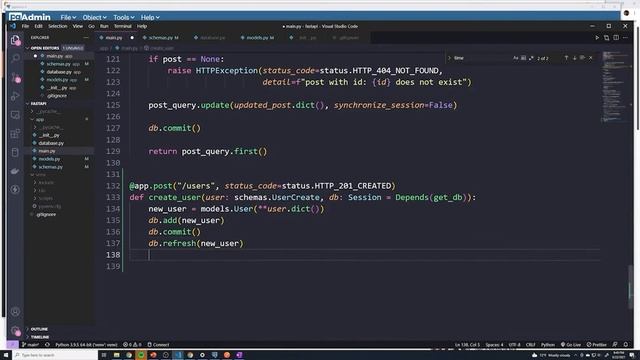Screen dimensions: 640x360
Task: Open main.py in Open Editors list
Action: tap(59, 56)
